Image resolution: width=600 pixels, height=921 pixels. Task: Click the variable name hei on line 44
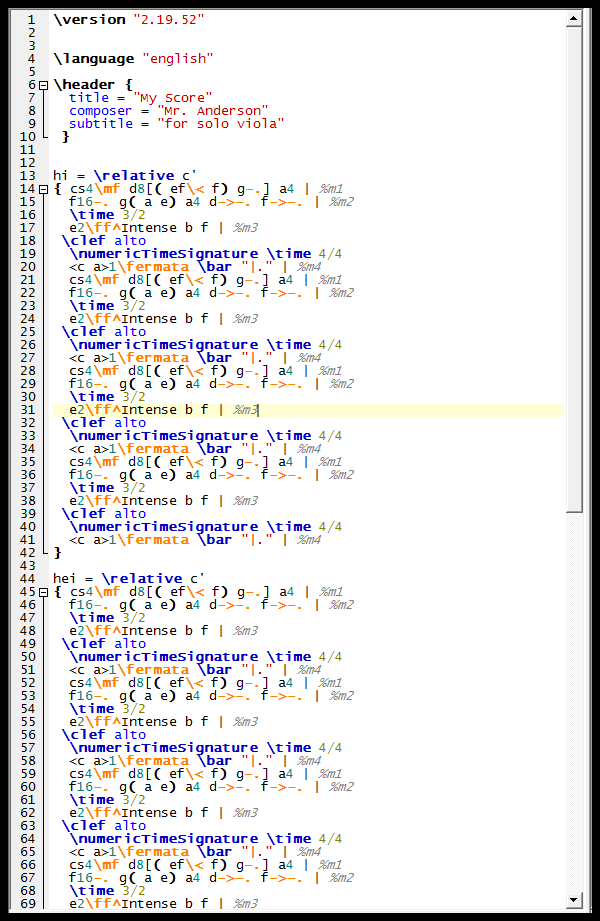pyautogui.click(x=65, y=579)
